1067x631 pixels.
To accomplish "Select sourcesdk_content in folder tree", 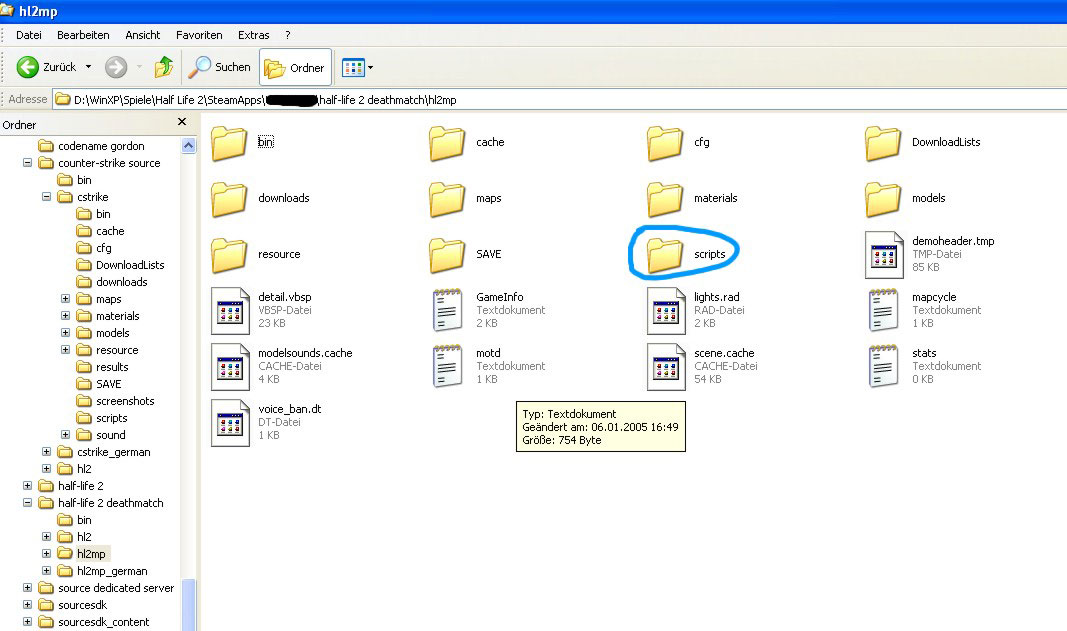I will pos(103,621).
